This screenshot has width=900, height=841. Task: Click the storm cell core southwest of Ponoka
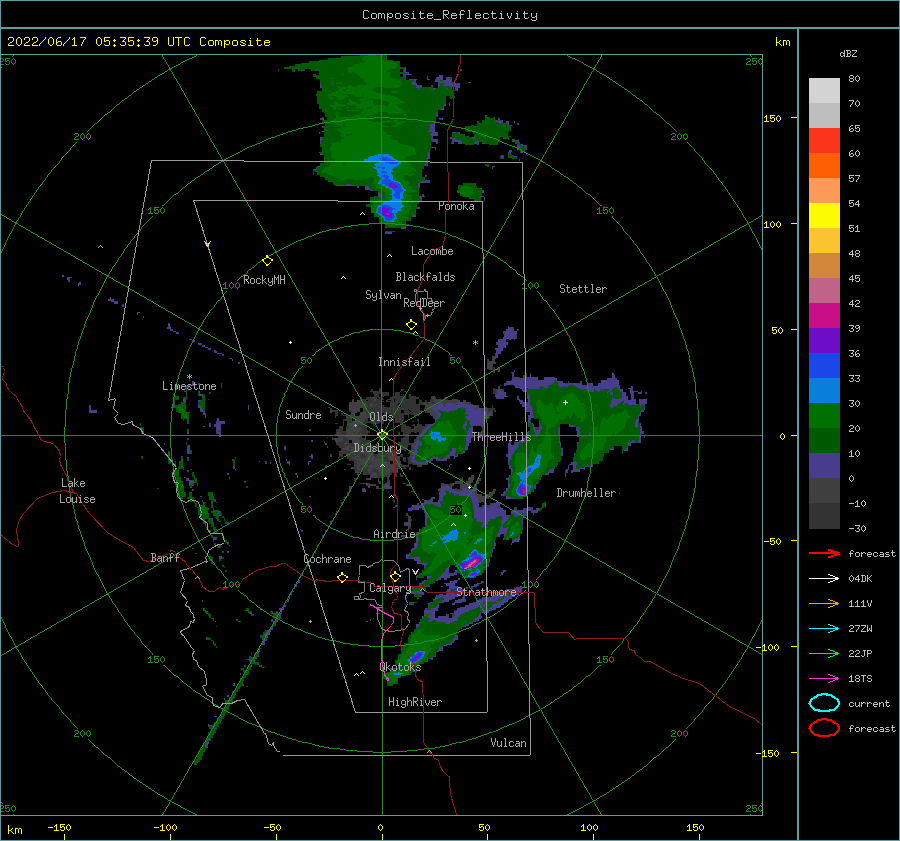coord(387,212)
